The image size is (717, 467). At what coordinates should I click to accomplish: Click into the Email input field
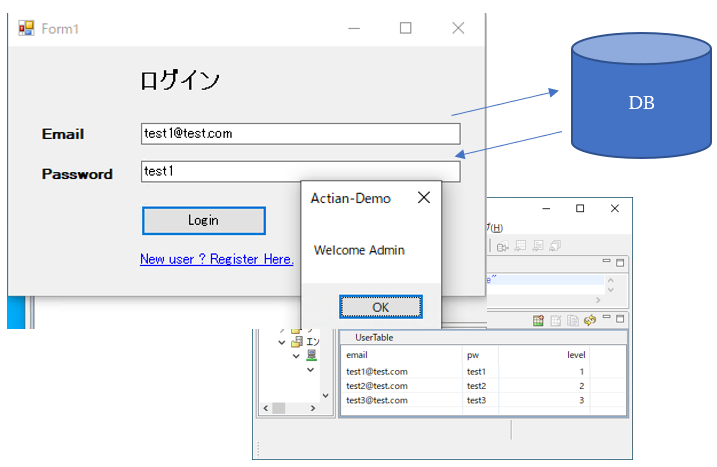(x=300, y=133)
